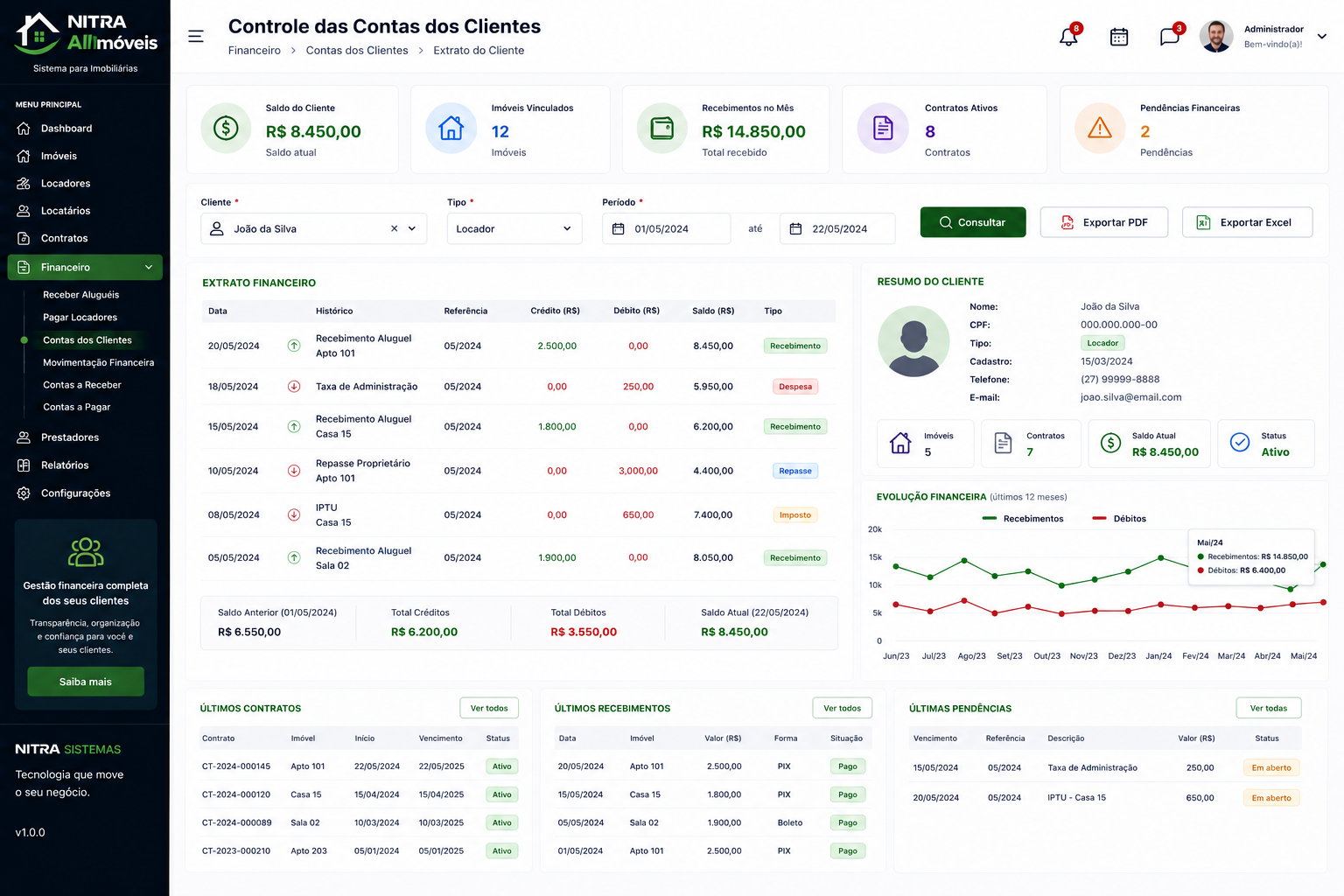Click the Imóveis Vinculados house icon
Image resolution: width=1344 pixels, height=896 pixels.
451,129
